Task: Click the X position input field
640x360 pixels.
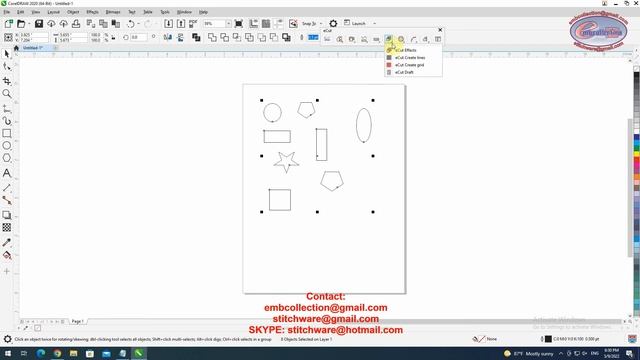Action: tap(33, 35)
